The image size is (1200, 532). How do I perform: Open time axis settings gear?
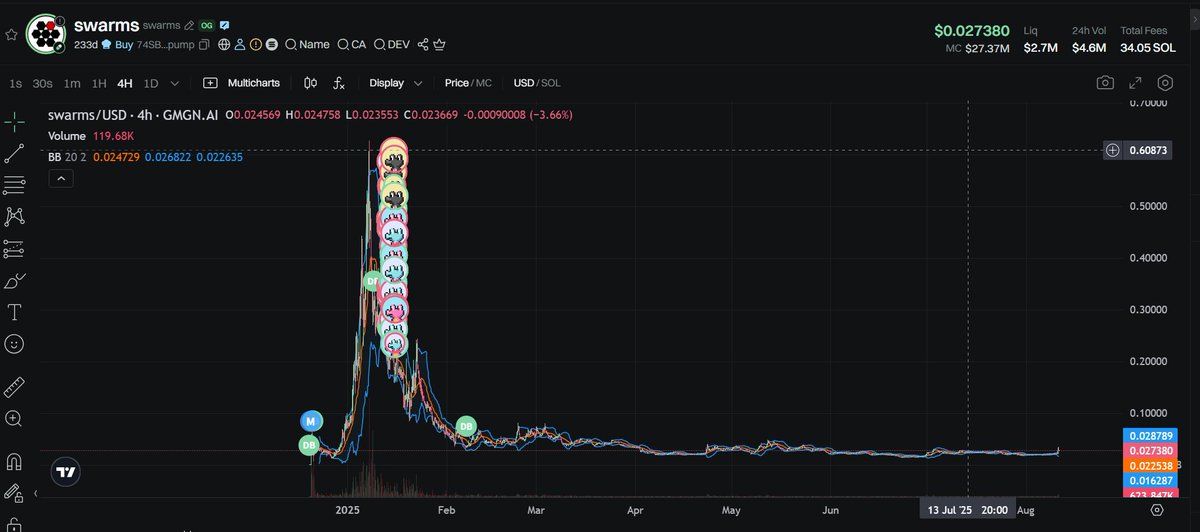click(1157, 509)
